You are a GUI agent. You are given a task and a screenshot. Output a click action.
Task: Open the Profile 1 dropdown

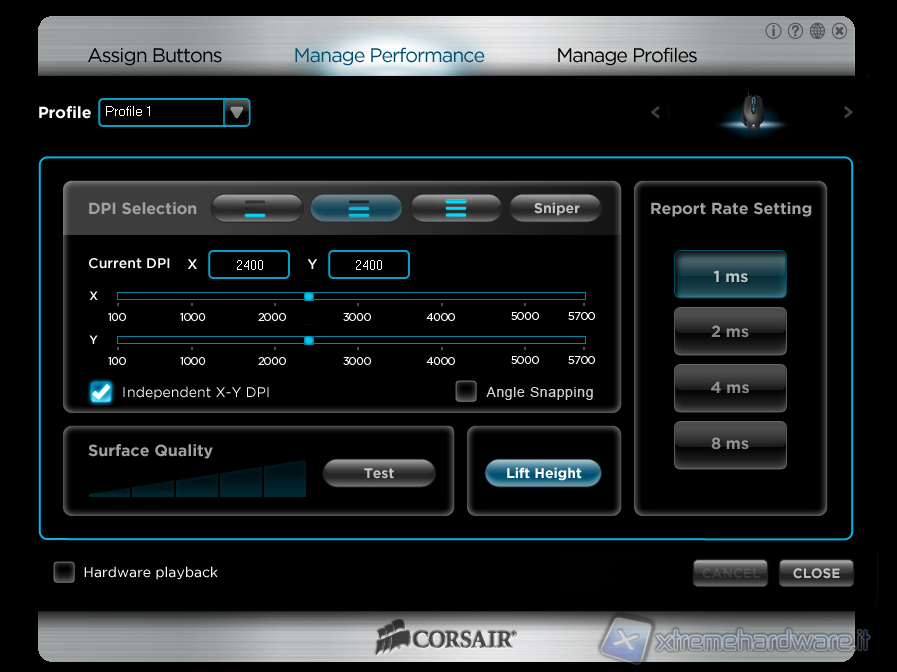point(237,112)
